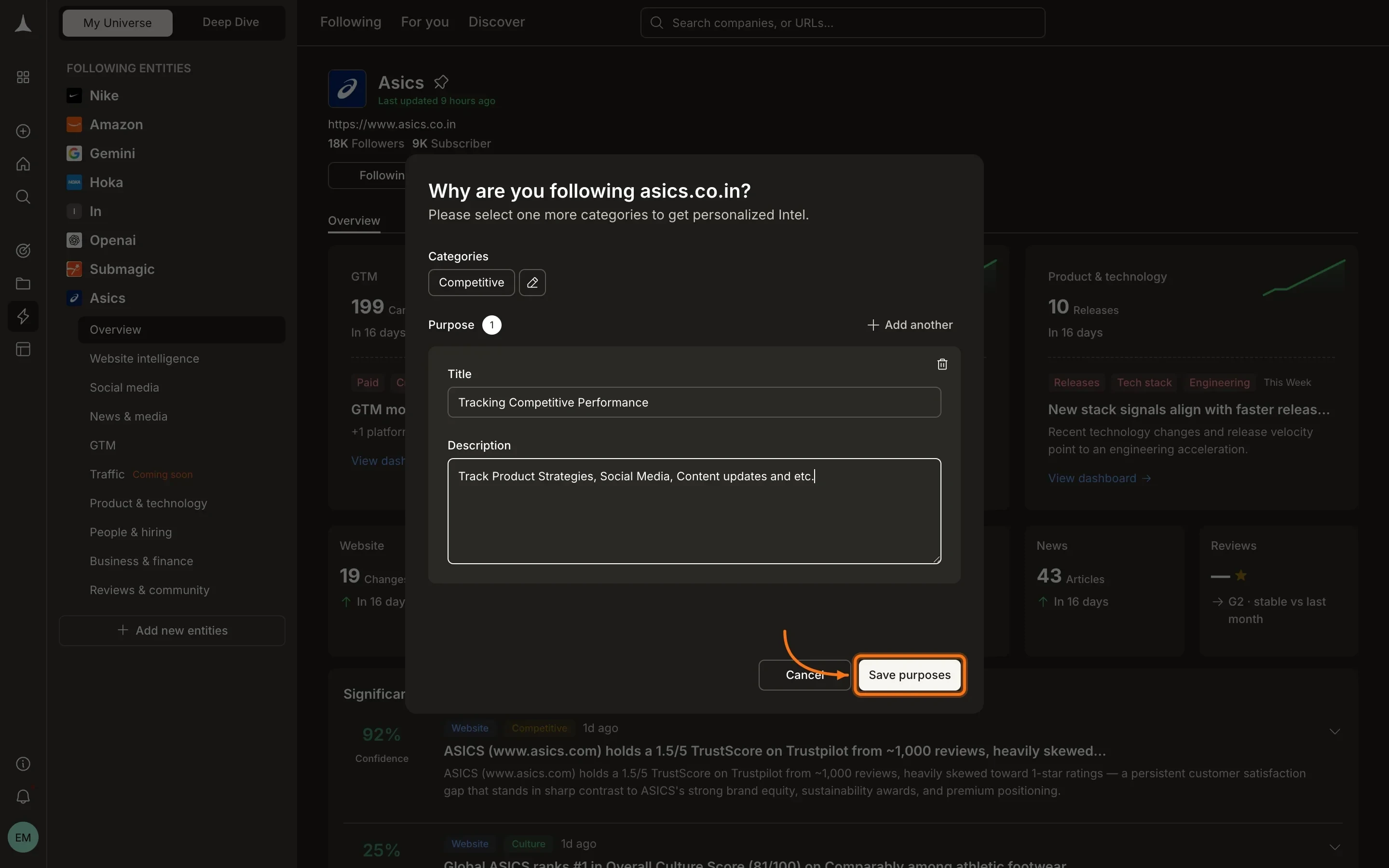
Task: Click Save purposes button
Action: tap(909, 675)
